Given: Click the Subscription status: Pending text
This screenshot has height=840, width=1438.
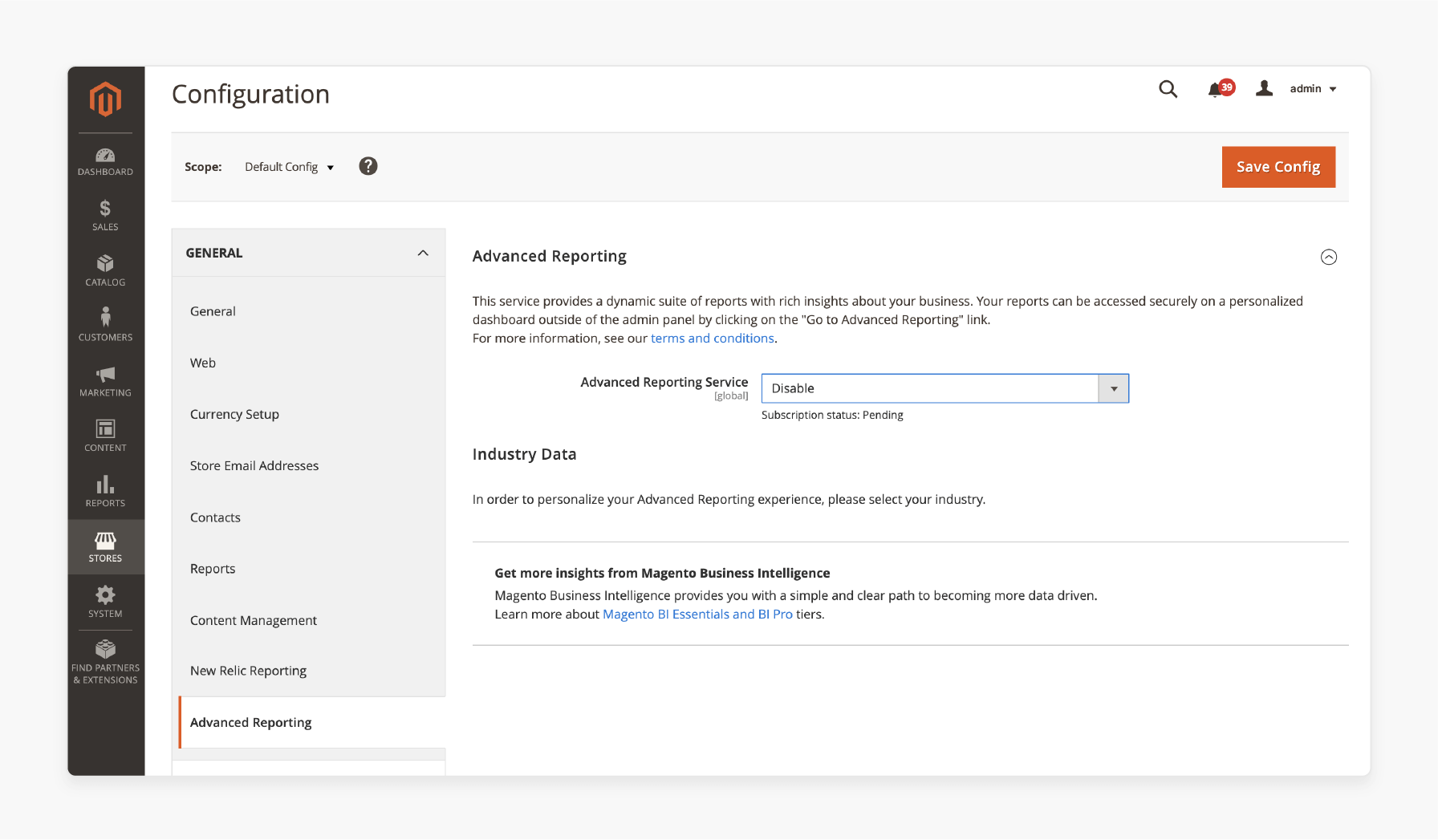Looking at the screenshot, I should [x=832, y=415].
